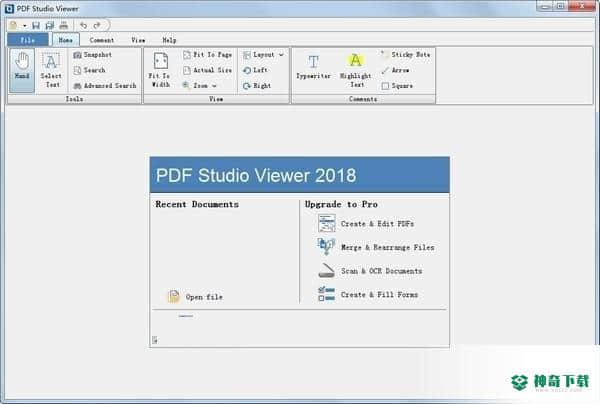Screen dimensions: 600x404
Task: Click Merge & Rearrange Files text link
Action: pos(388,248)
